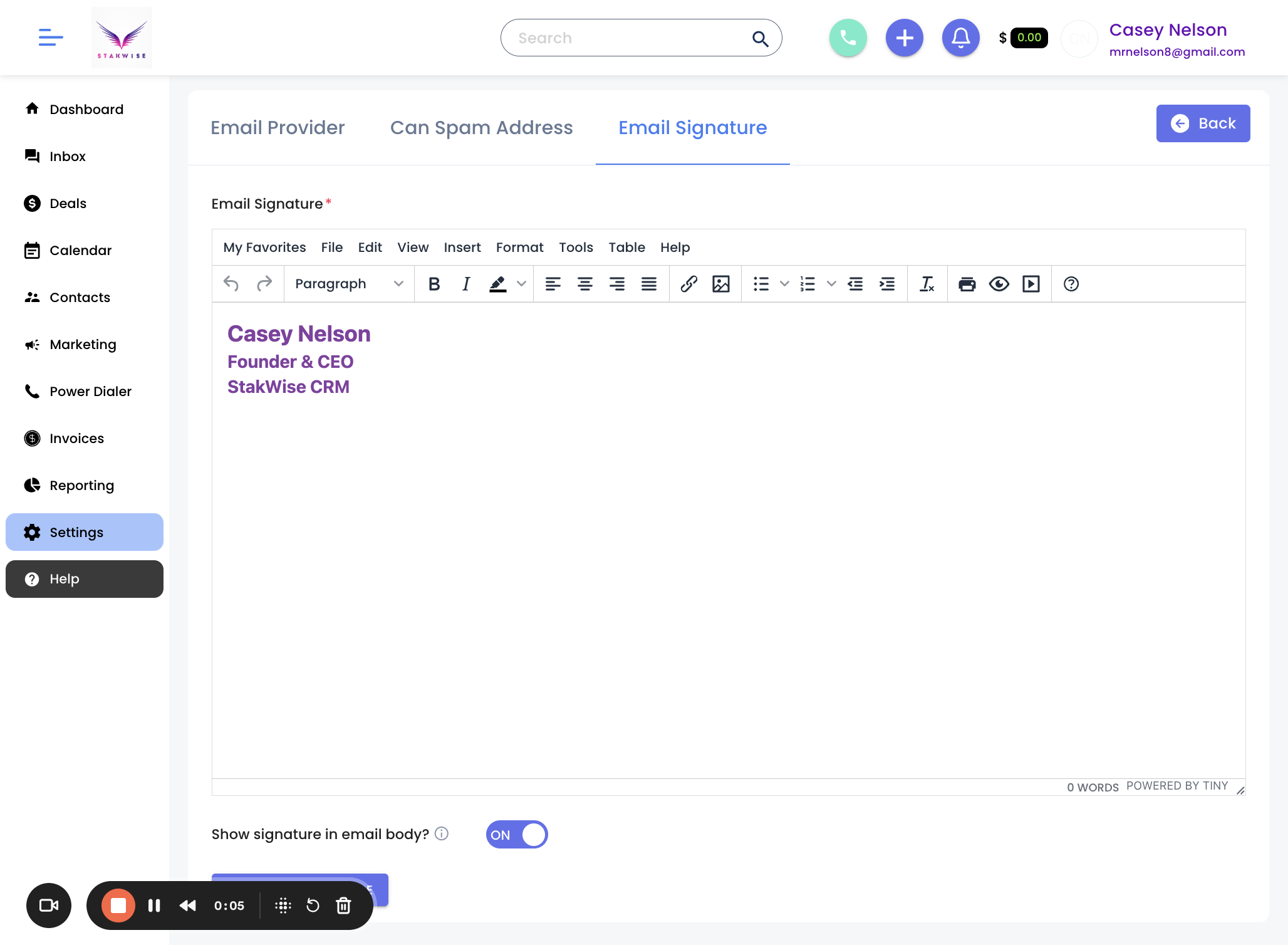Apply numbered list formatting
The width and height of the screenshot is (1288, 945).
point(808,284)
